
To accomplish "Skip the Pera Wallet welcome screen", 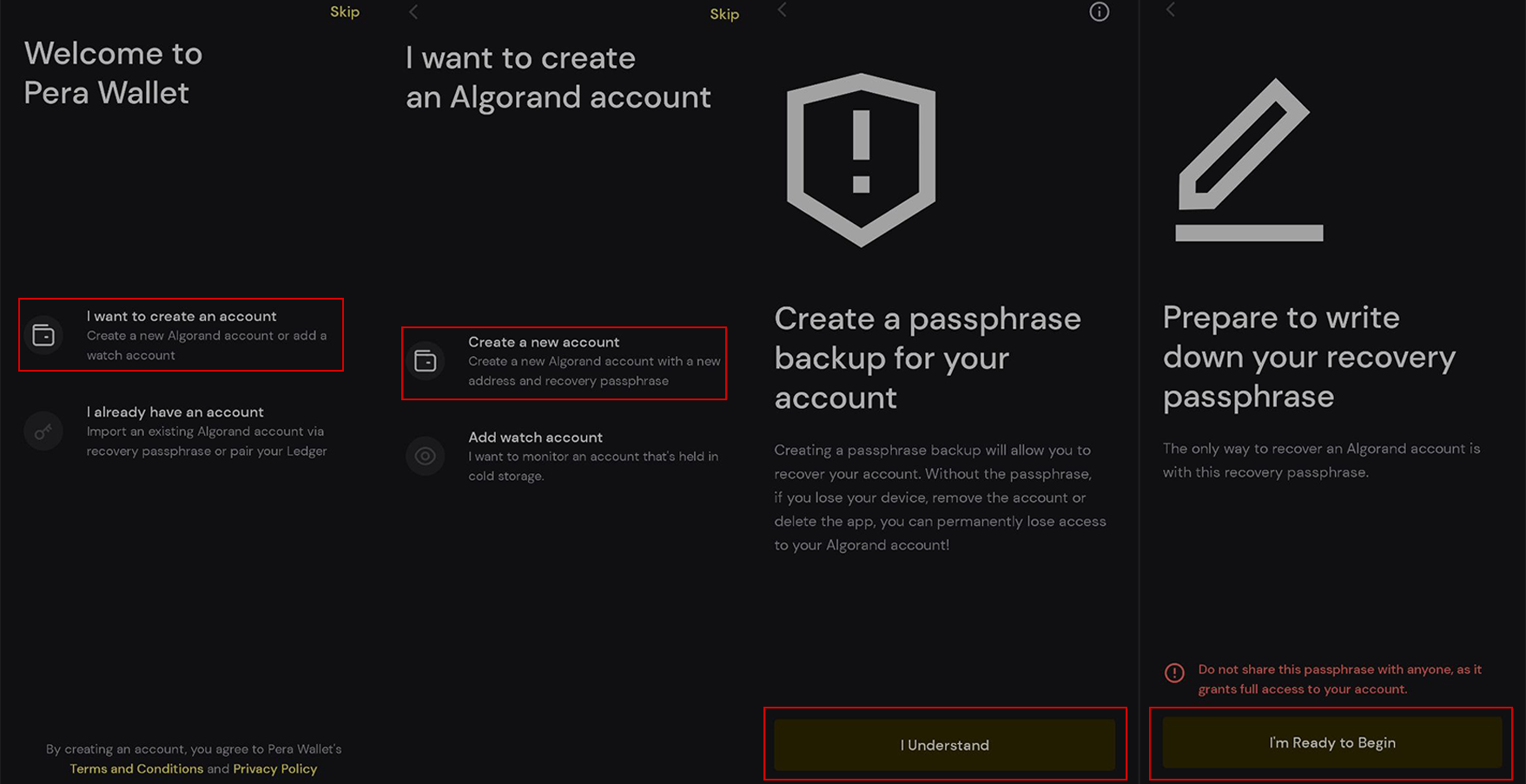I will point(345,12).
